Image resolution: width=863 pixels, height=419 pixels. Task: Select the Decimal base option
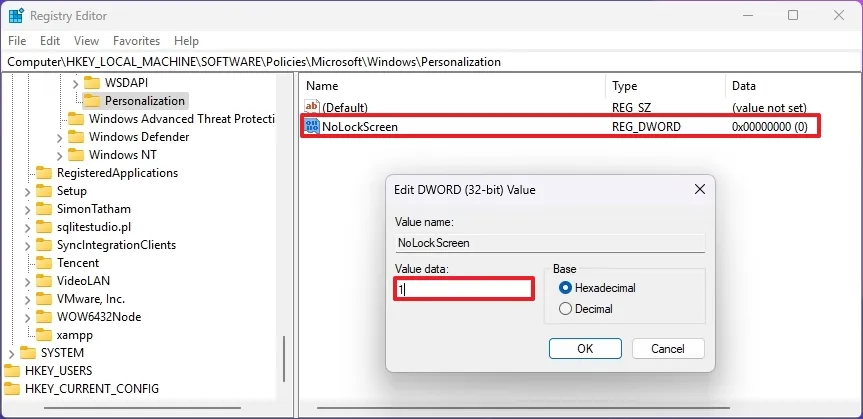point(566,309)
